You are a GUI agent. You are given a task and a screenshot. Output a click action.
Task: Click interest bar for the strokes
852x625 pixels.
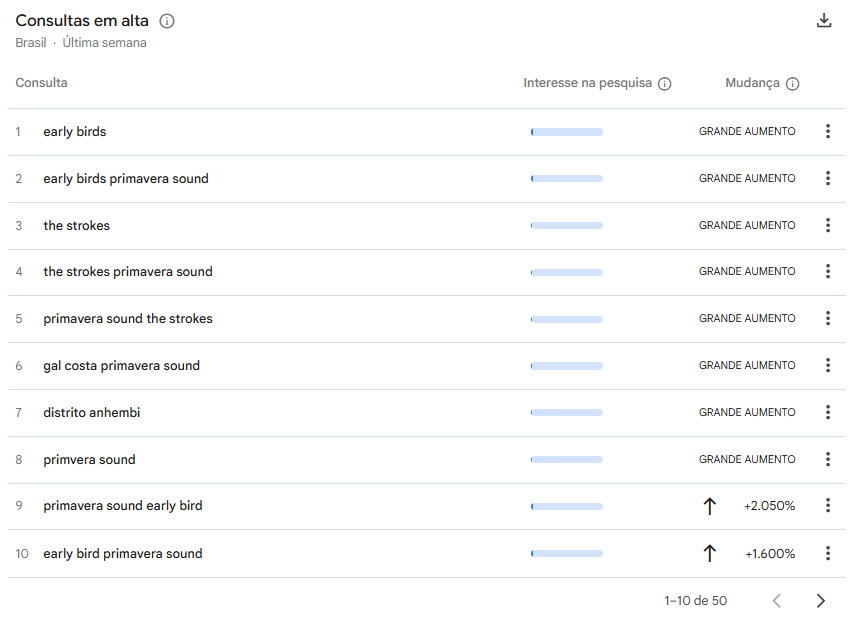[567, 226]
